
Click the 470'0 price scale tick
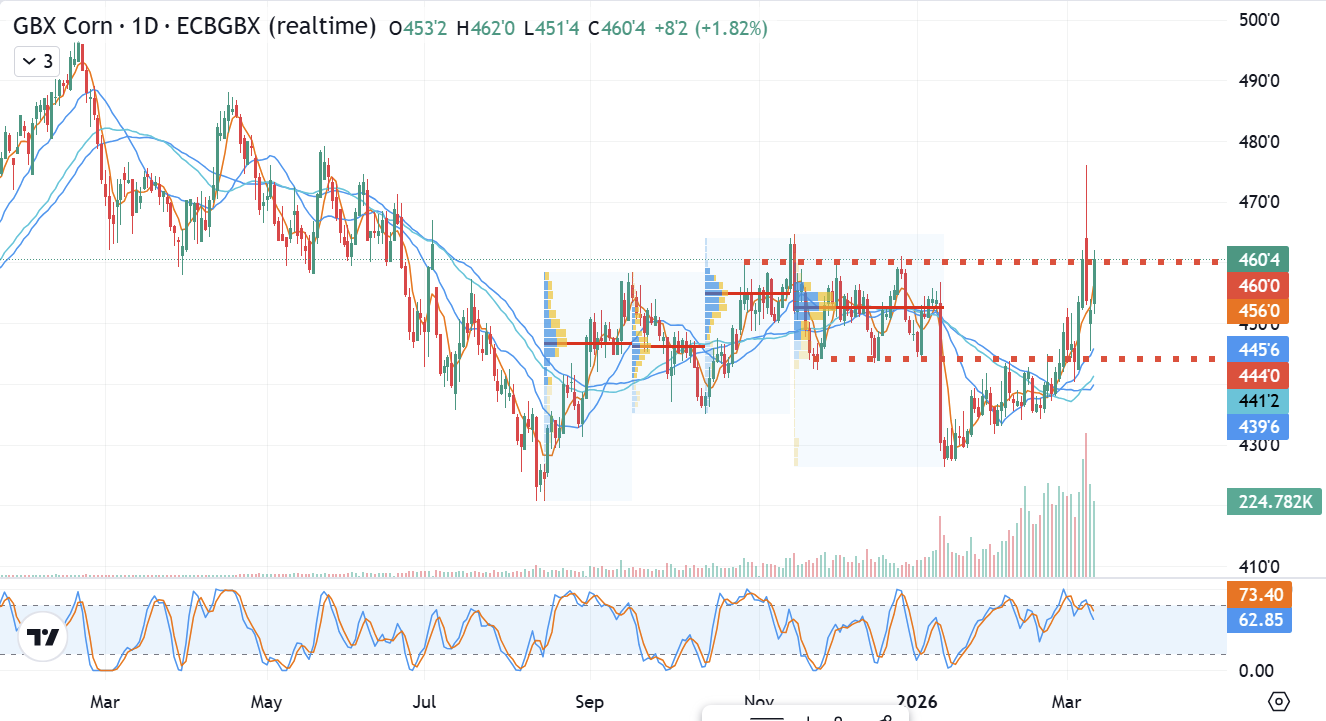(1260, 202)
